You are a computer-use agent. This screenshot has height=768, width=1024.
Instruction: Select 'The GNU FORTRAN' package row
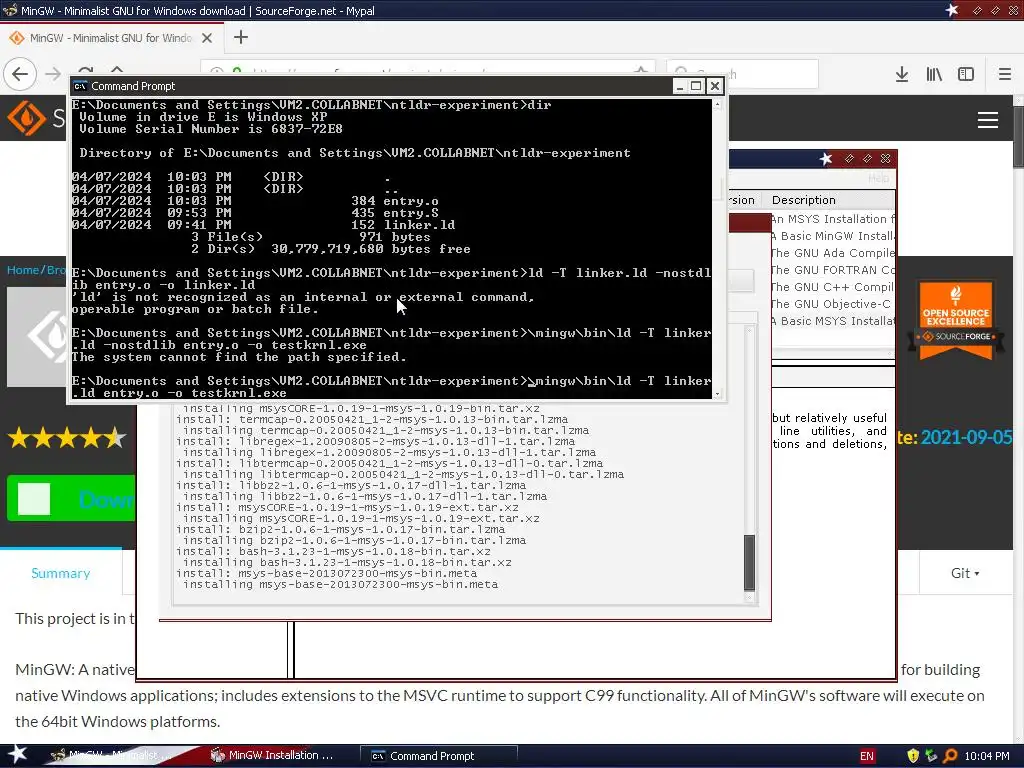point(833,270)
